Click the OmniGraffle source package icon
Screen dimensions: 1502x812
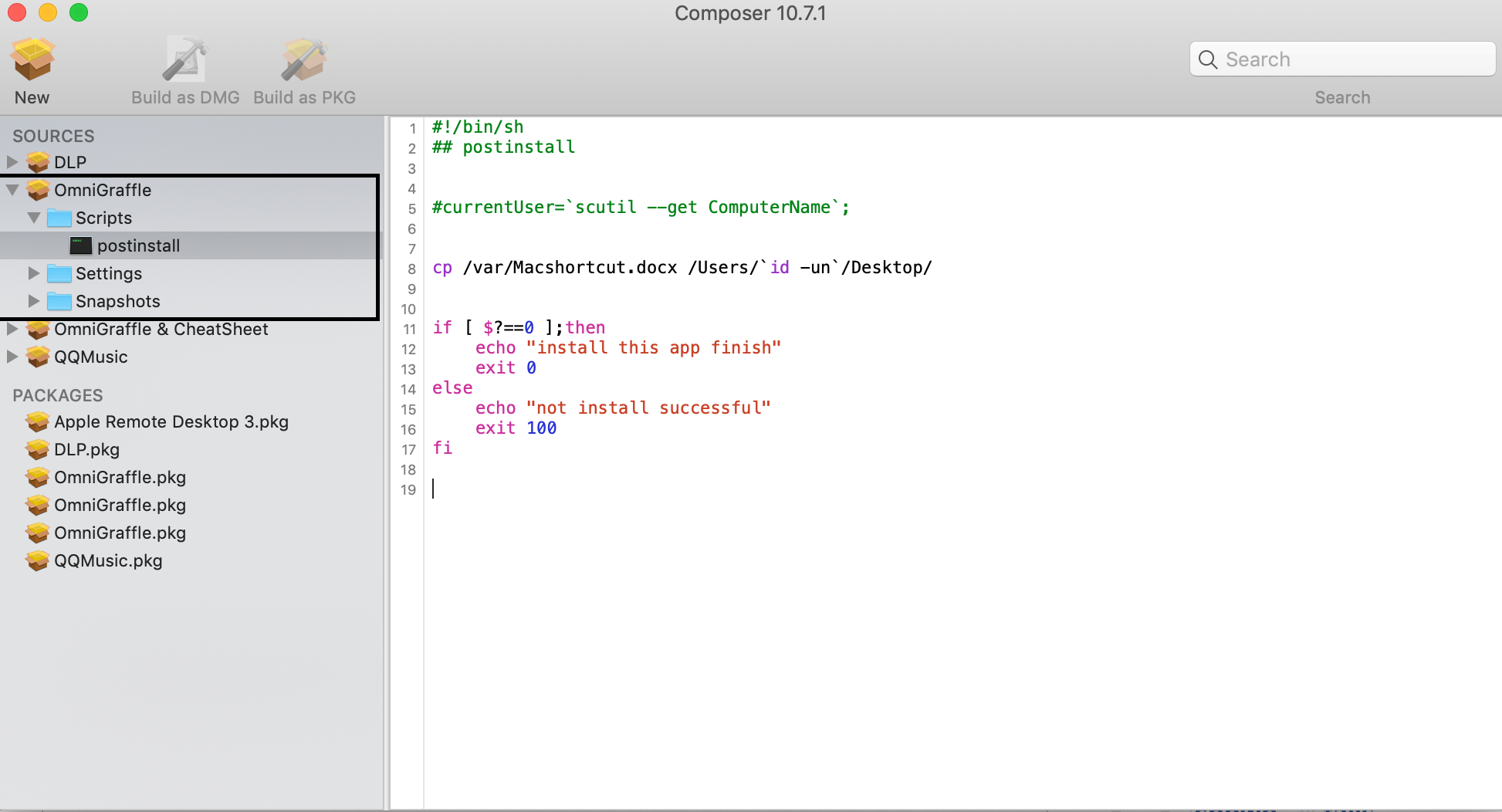coord(38,190)
